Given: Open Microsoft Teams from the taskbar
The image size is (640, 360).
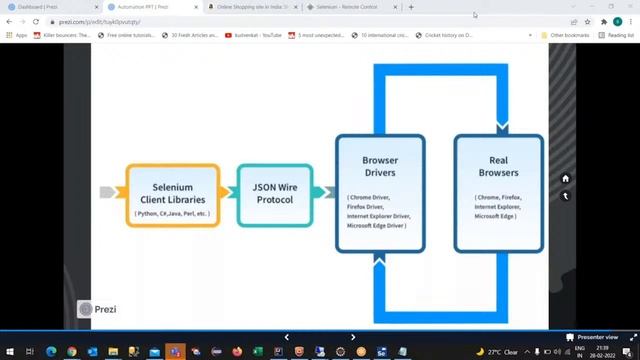Looking at the screenshot, I should pyautogui.click(x=176, y=351).
